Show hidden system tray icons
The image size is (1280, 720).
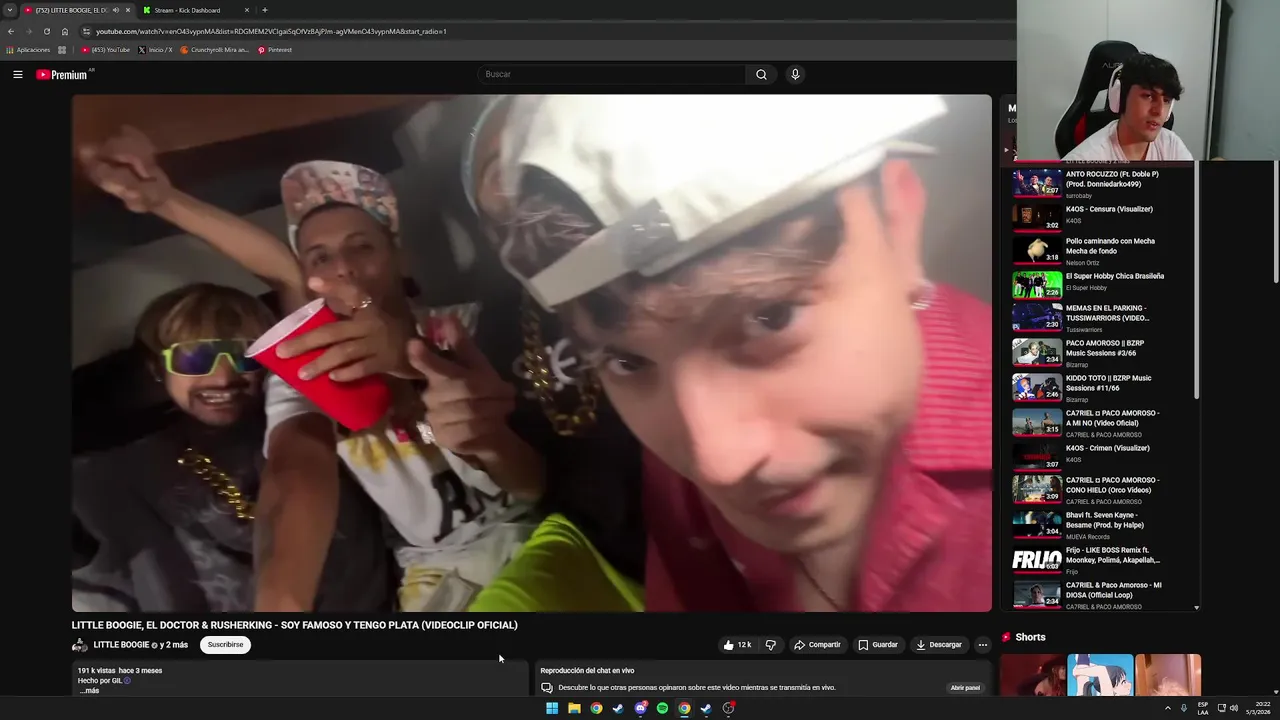[x=1167, y=708]
